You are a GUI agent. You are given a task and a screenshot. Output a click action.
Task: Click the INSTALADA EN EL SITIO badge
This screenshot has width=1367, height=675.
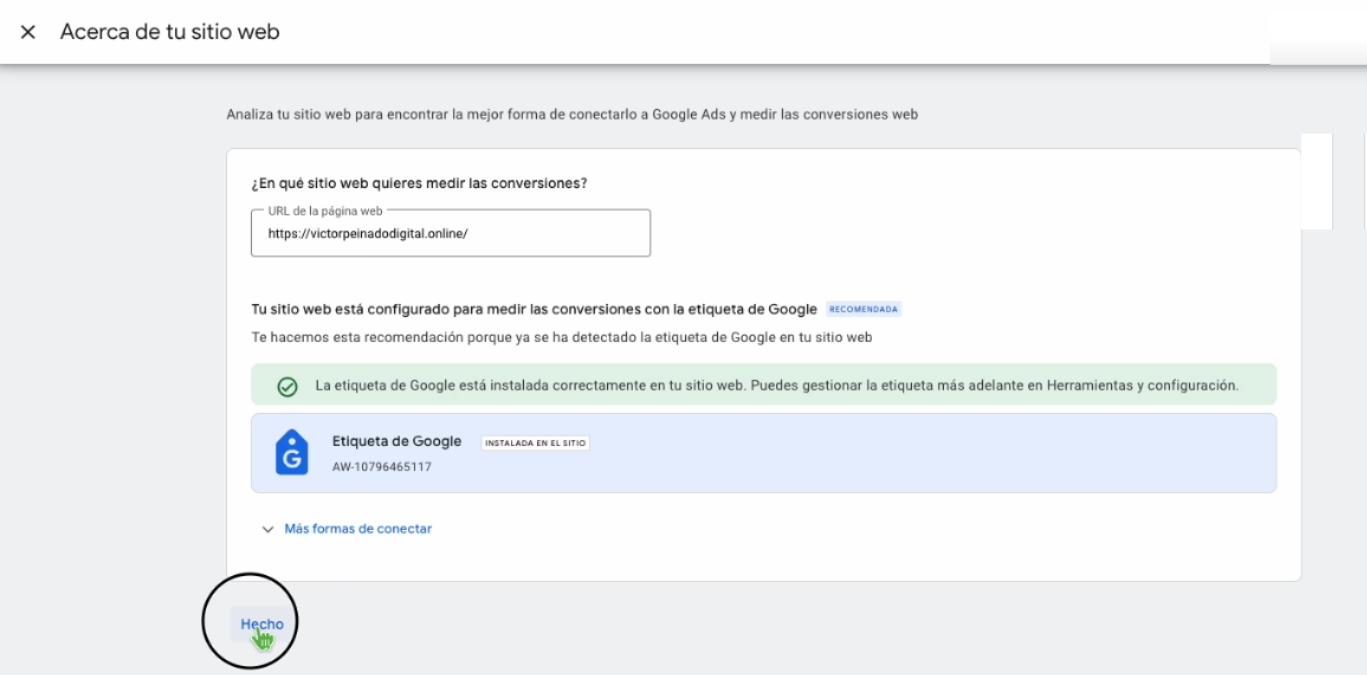[x=535, y=443]
